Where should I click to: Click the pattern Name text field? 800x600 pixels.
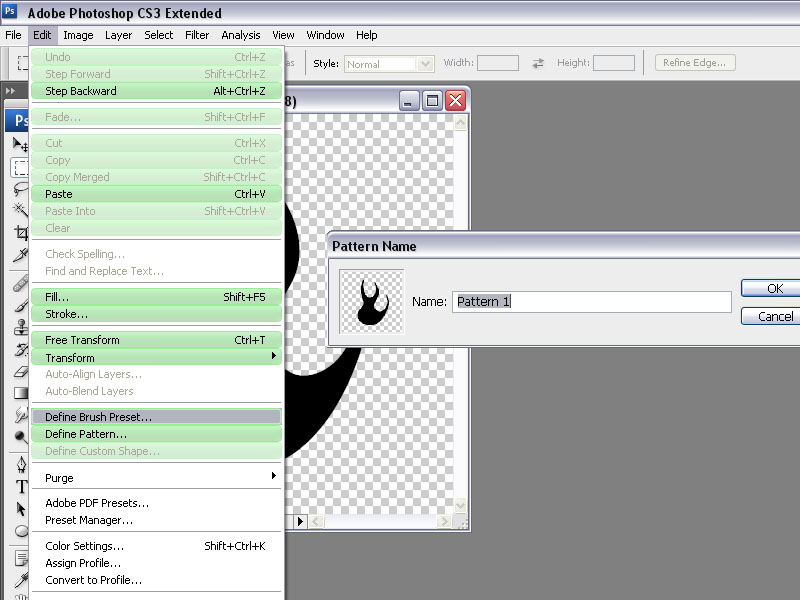[x=591, y=301]
